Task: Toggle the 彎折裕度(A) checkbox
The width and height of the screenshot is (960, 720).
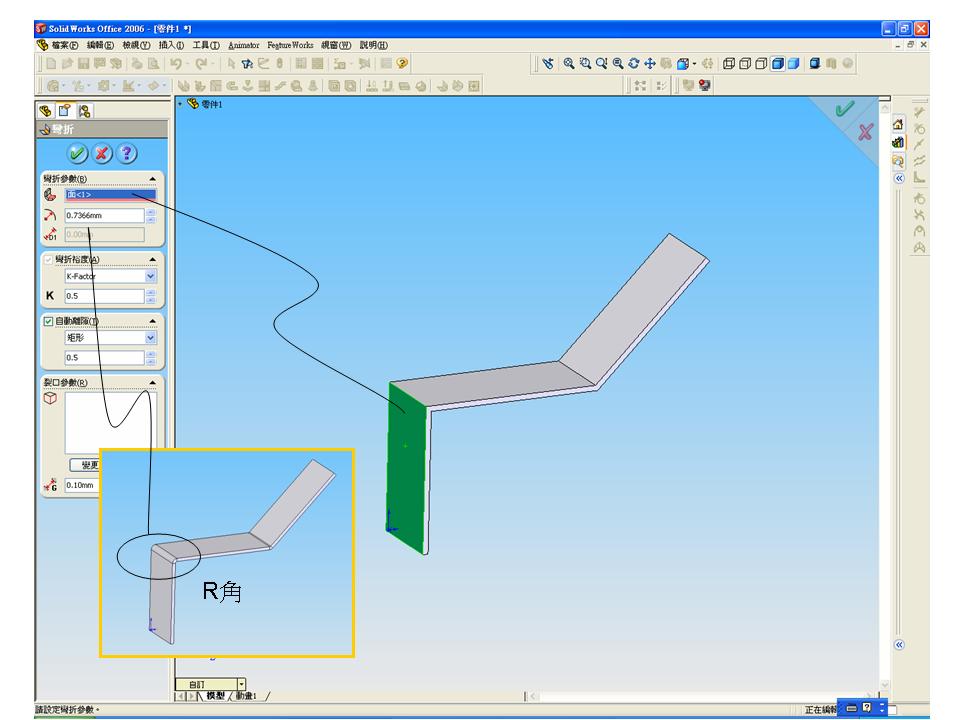Action: point(48,260)
